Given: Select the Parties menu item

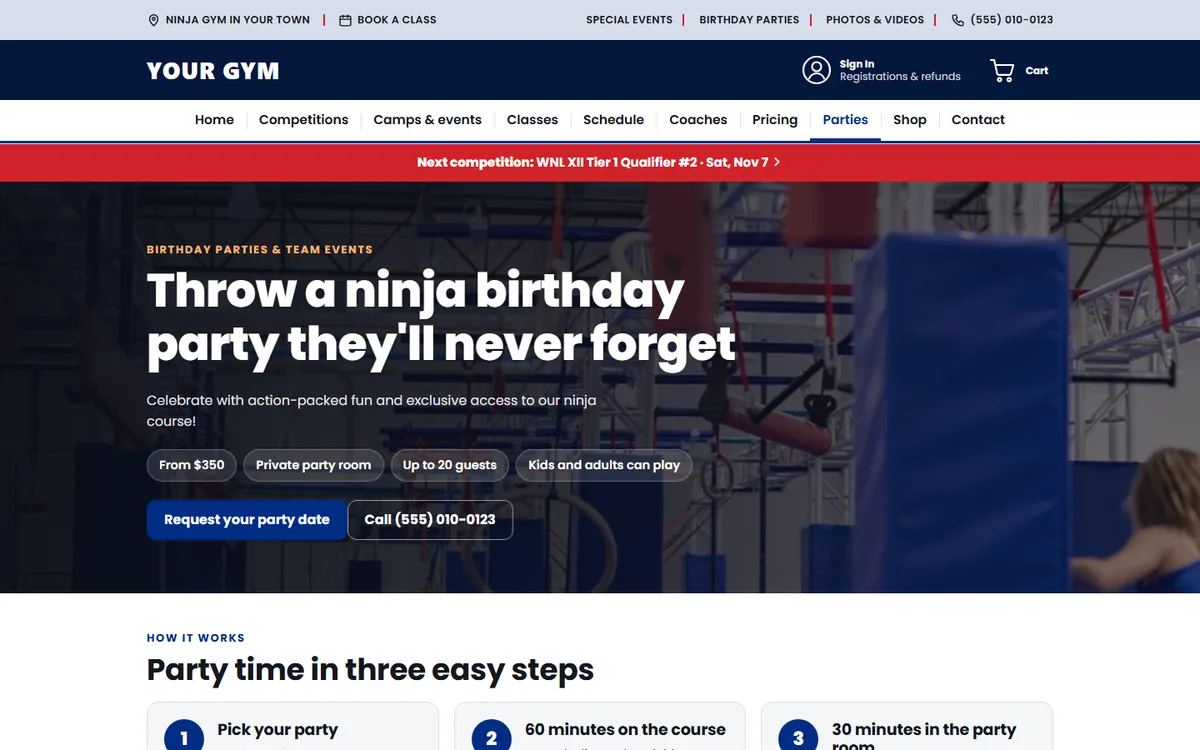Looking at the screenshot, I should [845, 120].
